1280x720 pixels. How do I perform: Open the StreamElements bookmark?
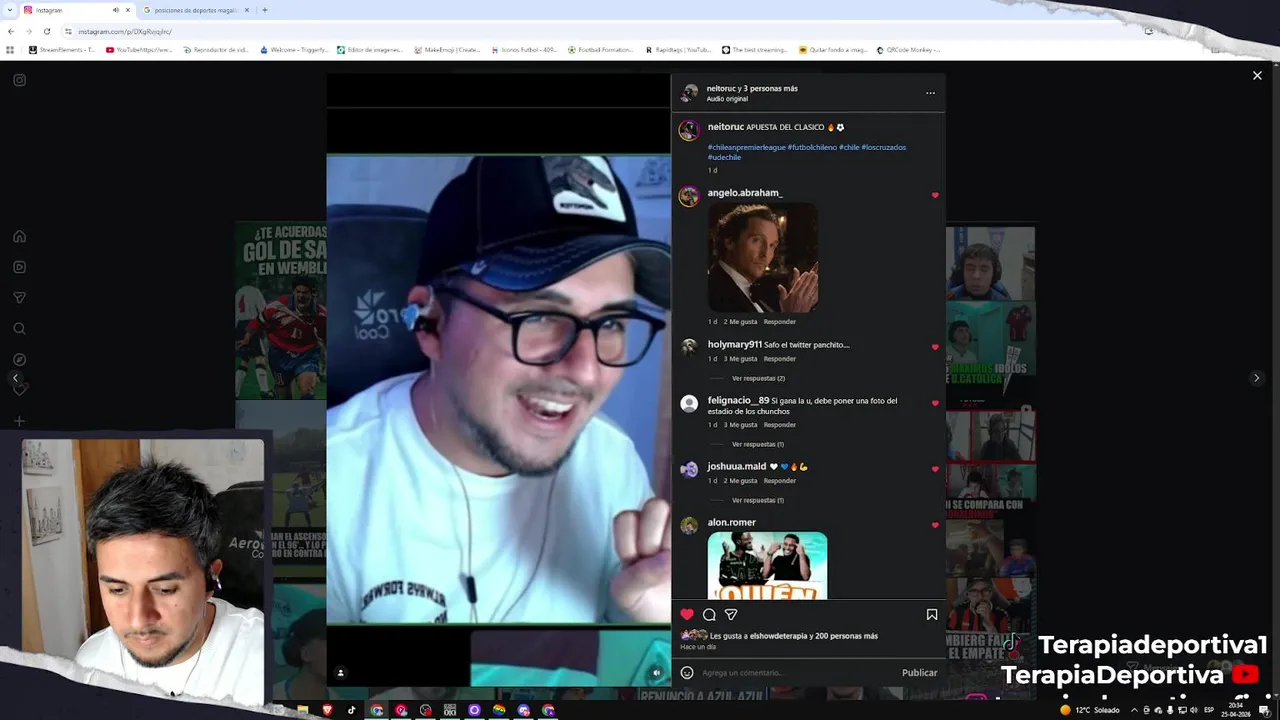[62, 49]
